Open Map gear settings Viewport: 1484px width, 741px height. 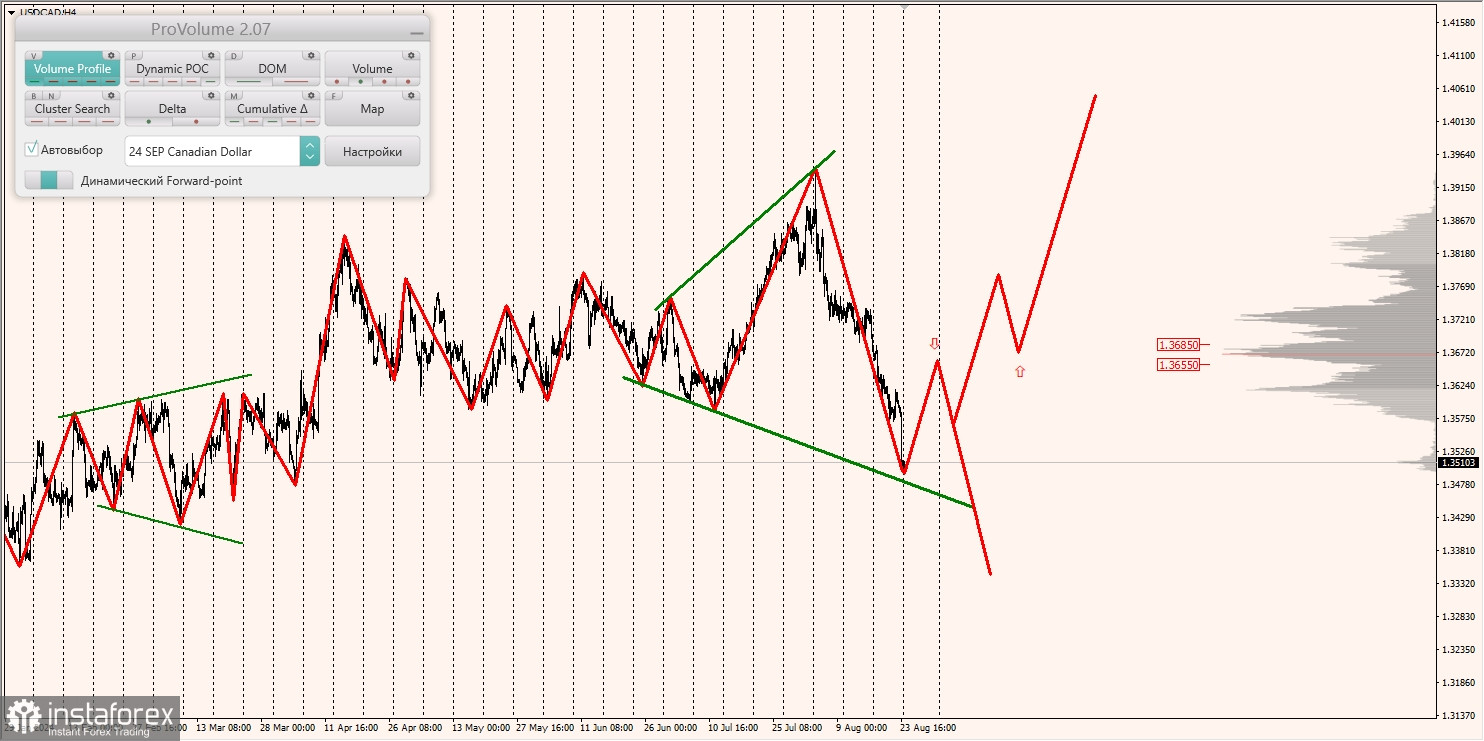click(x=411, y=96)
